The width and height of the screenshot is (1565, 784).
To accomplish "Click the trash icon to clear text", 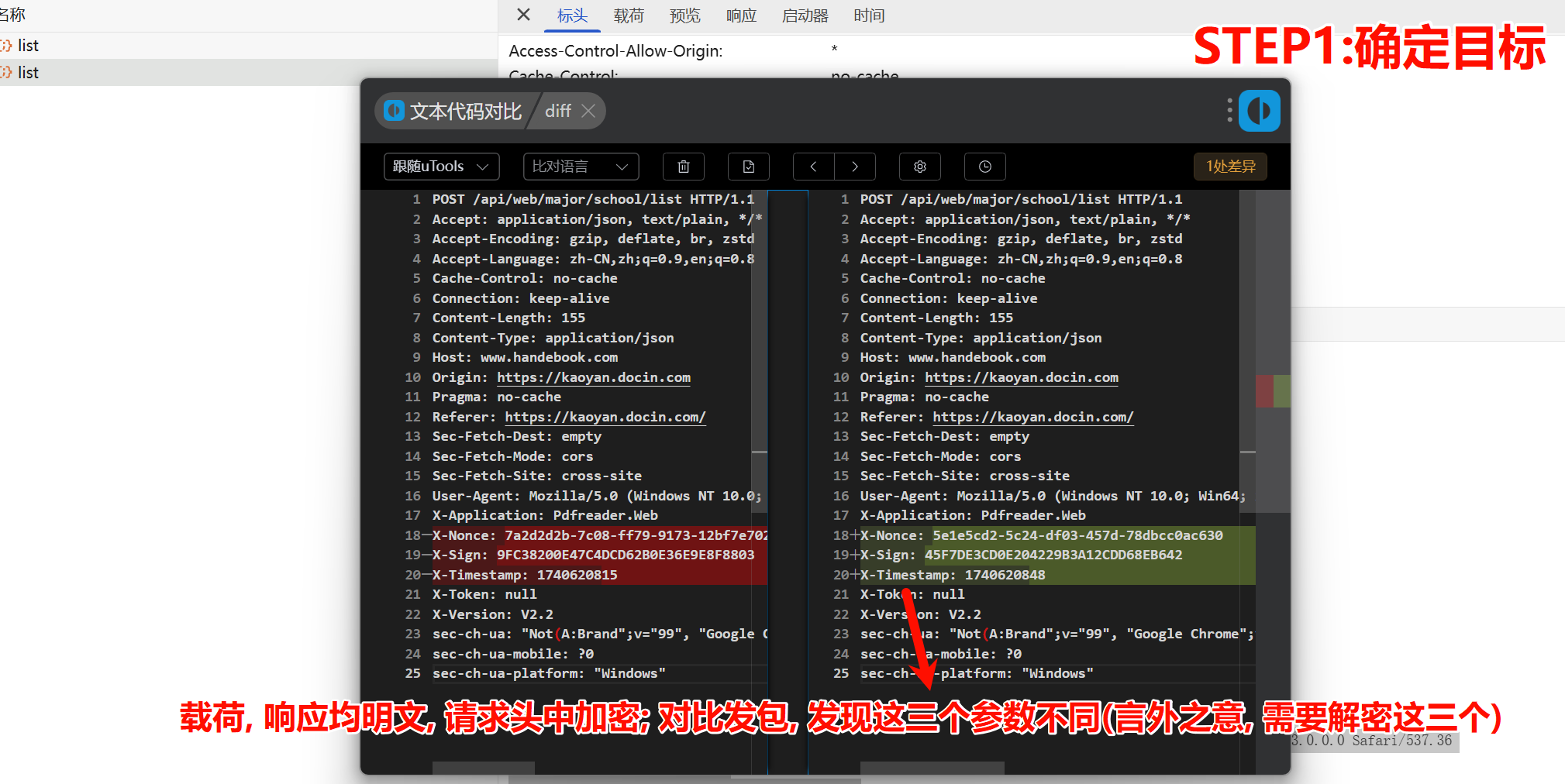I will [x=683, y=167].
